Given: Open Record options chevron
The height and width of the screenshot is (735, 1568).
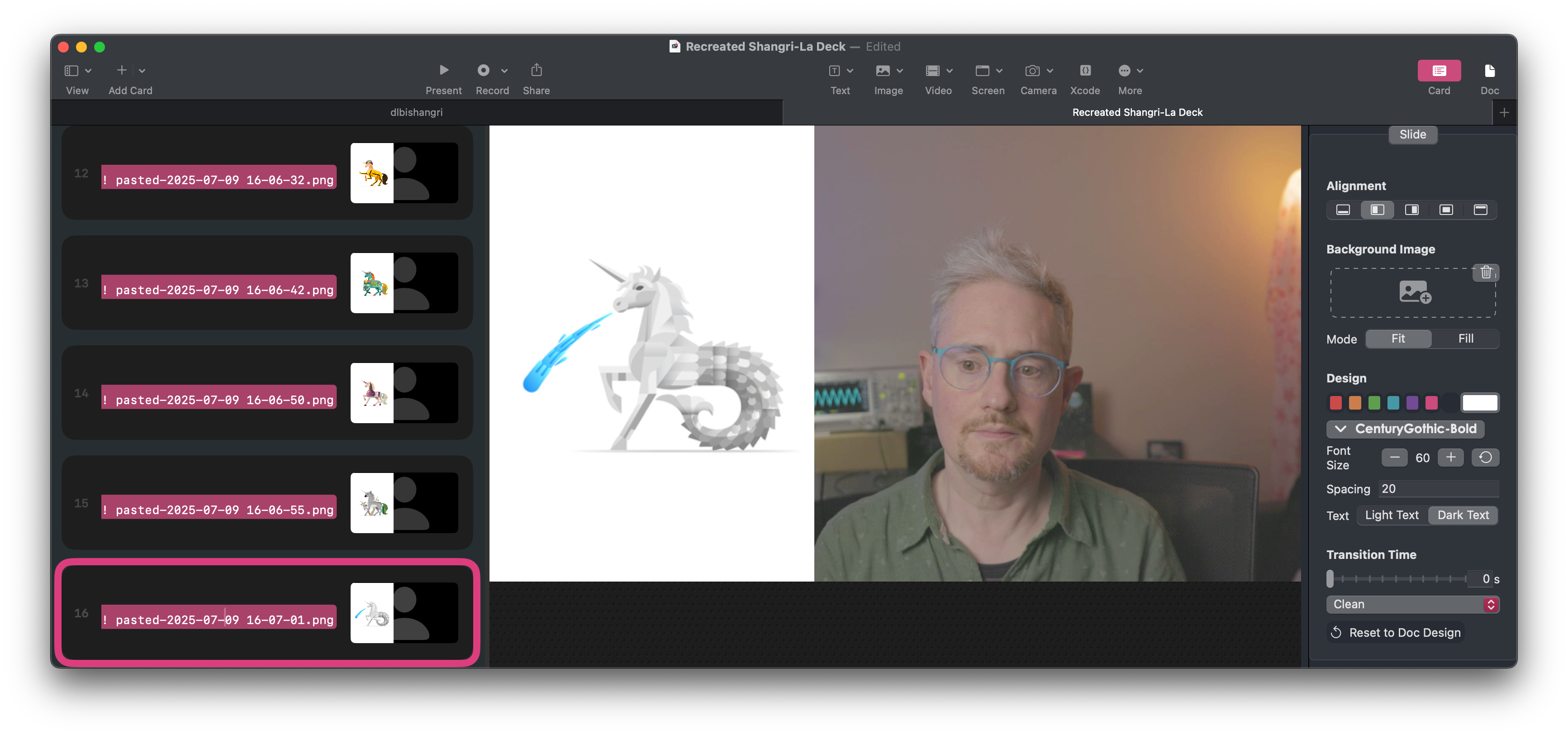Looking at the screenshot, I should pos(504,71).
